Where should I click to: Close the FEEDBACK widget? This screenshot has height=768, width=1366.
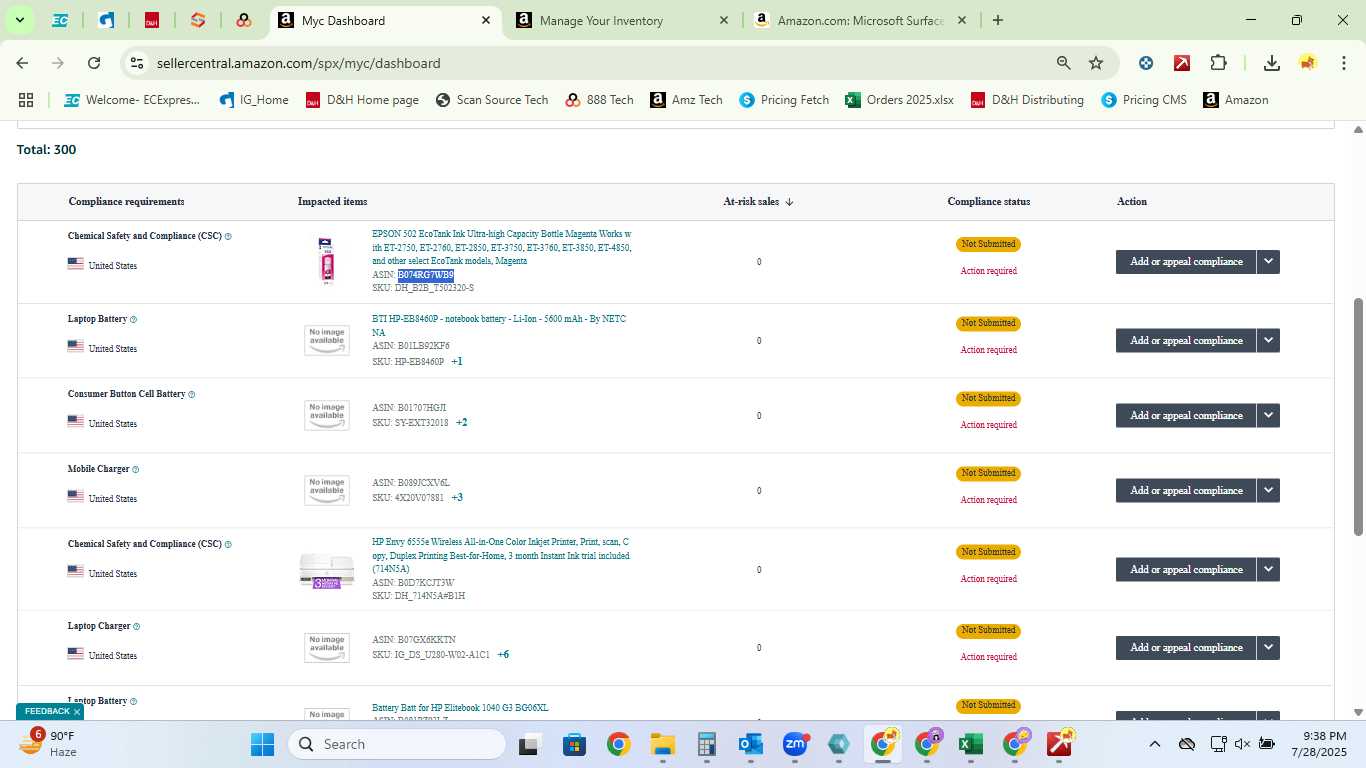[77, 712]
